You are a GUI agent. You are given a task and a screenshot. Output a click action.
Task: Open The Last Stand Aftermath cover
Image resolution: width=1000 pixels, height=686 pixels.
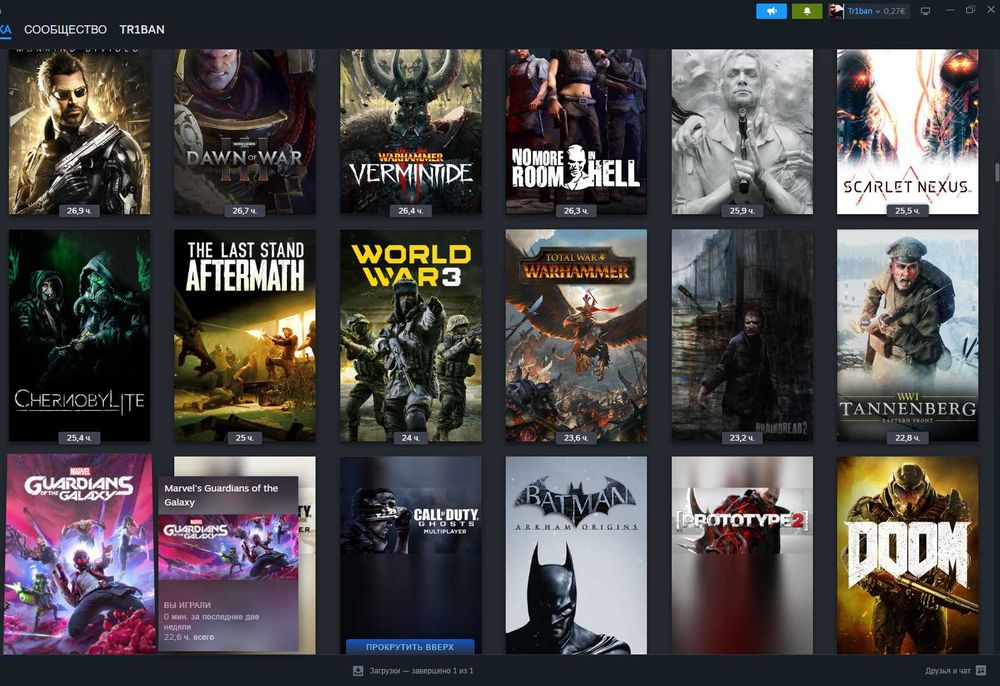pyautogui.click(x=245, y=335)
